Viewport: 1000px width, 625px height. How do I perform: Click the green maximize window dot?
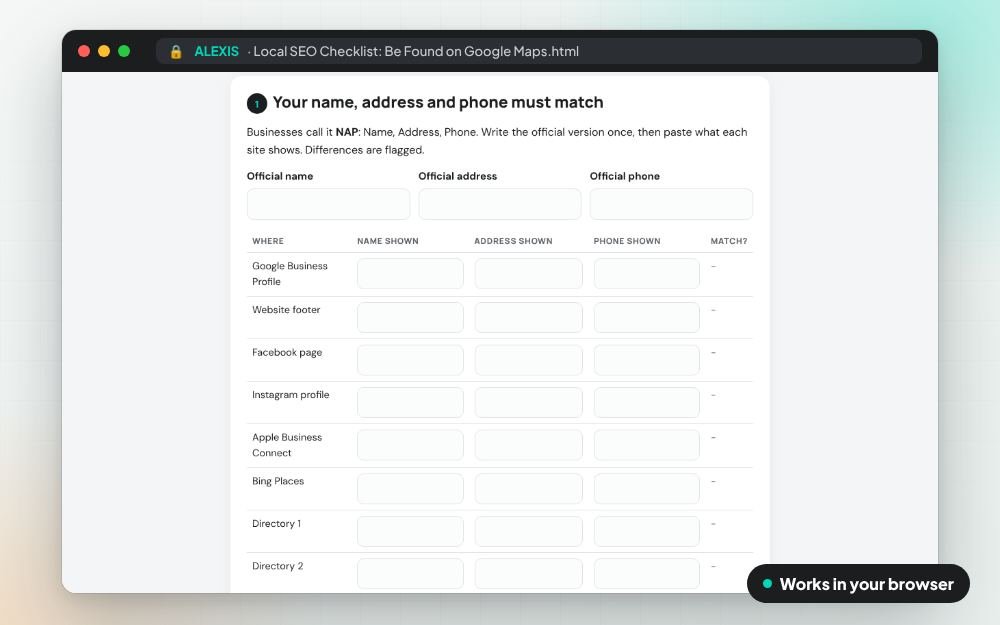(124, 51)
